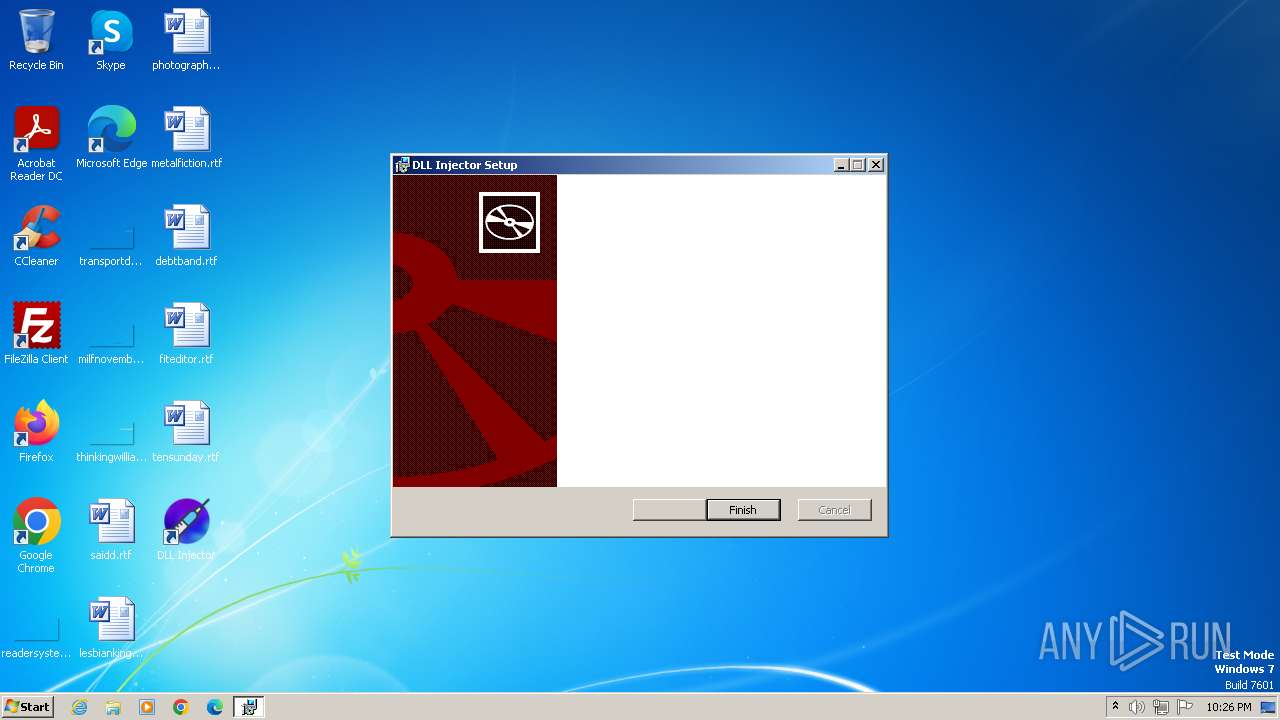Click the greyed Cancel button
The width and height of the screenshot is (1280, 720).
(834, 510)
